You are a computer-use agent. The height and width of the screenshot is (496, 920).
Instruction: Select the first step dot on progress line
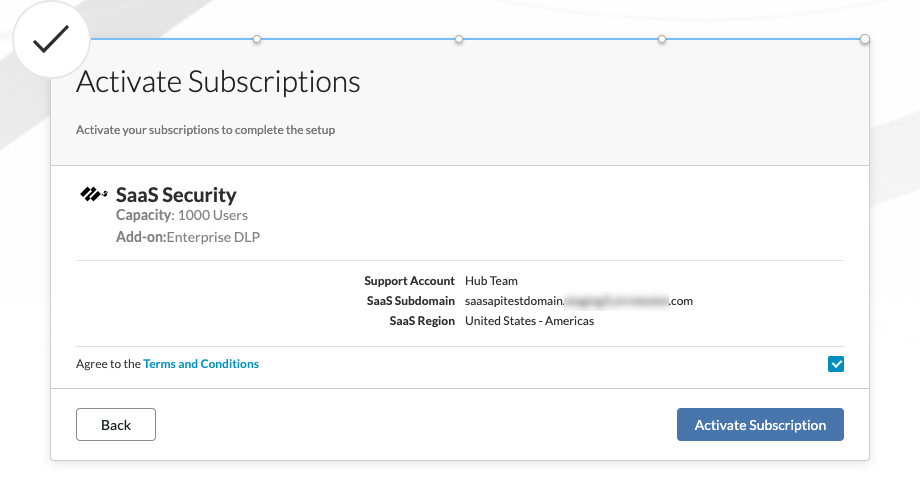257,39
